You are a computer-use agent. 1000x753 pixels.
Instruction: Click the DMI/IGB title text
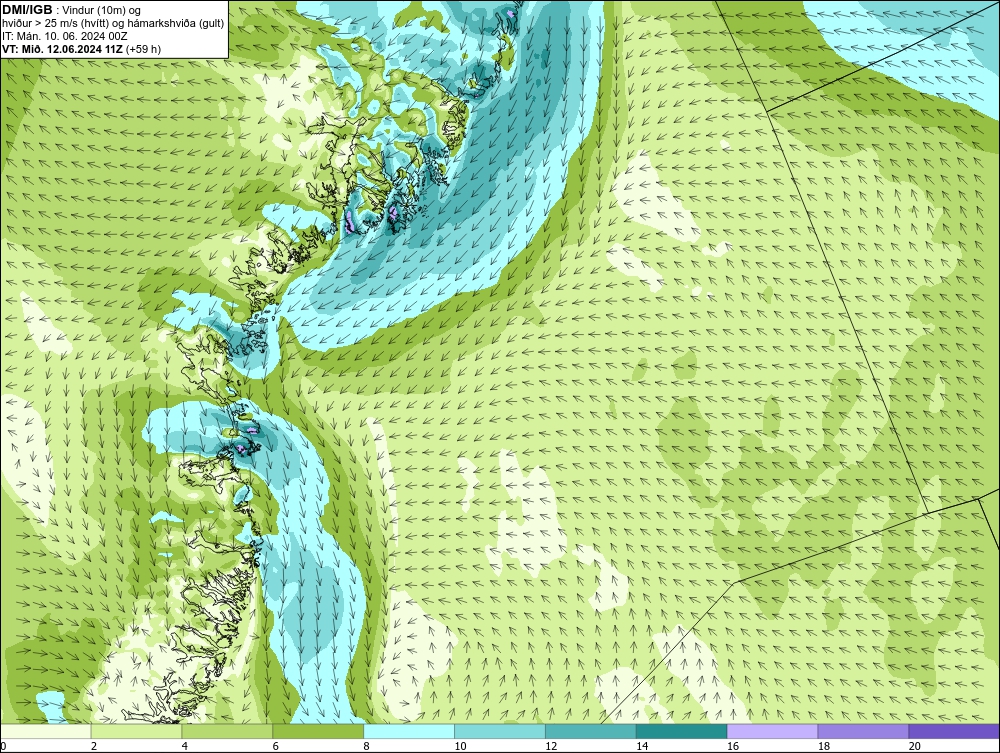27,10
